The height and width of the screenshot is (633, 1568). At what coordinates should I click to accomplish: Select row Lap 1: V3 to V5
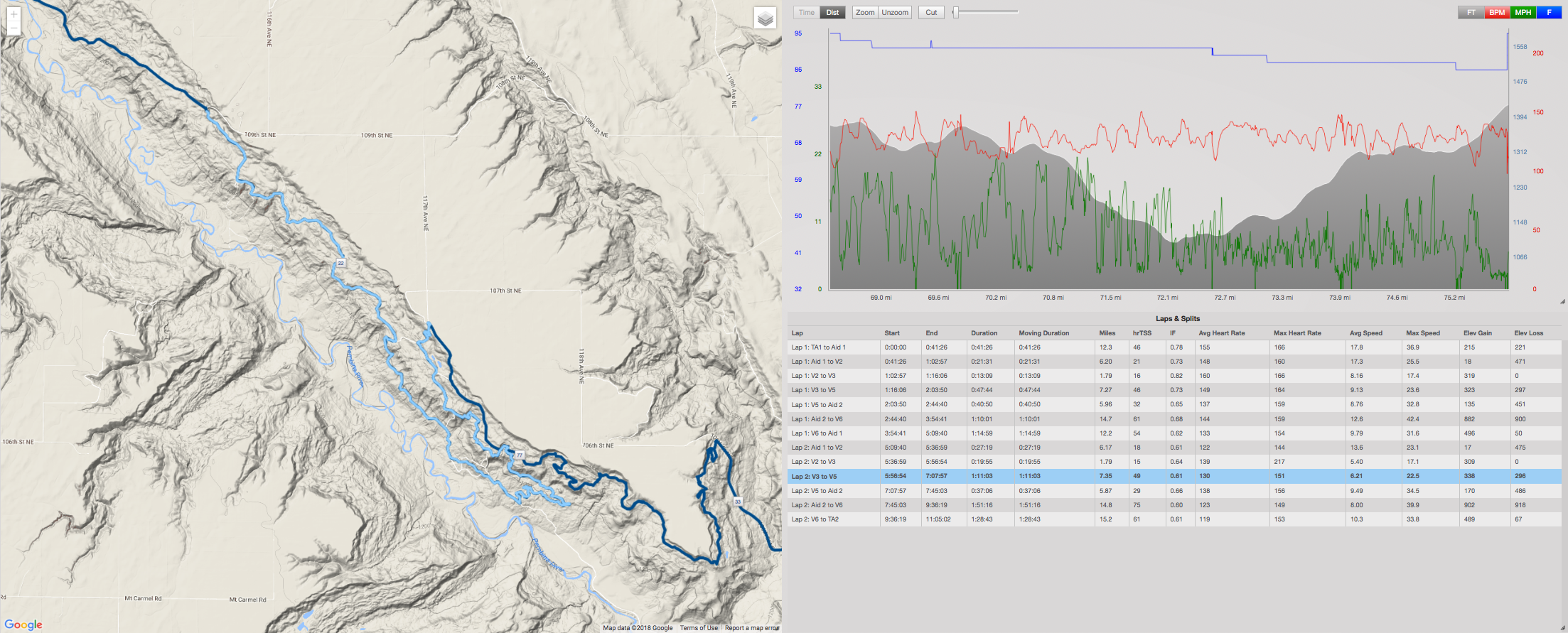[x=1174, y=390]
